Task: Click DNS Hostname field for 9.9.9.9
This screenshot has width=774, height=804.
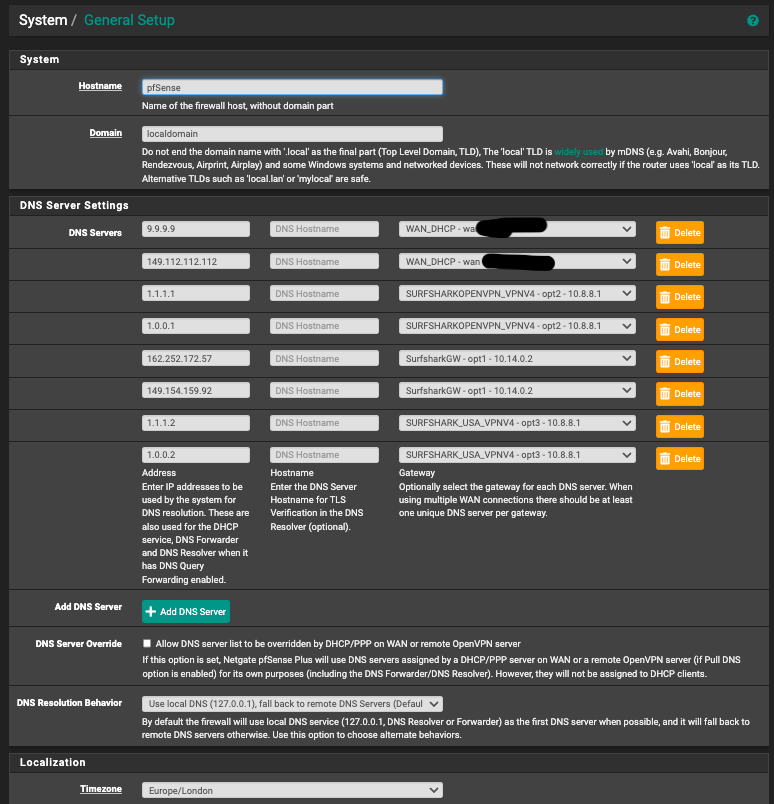Action: click(324, 229)
